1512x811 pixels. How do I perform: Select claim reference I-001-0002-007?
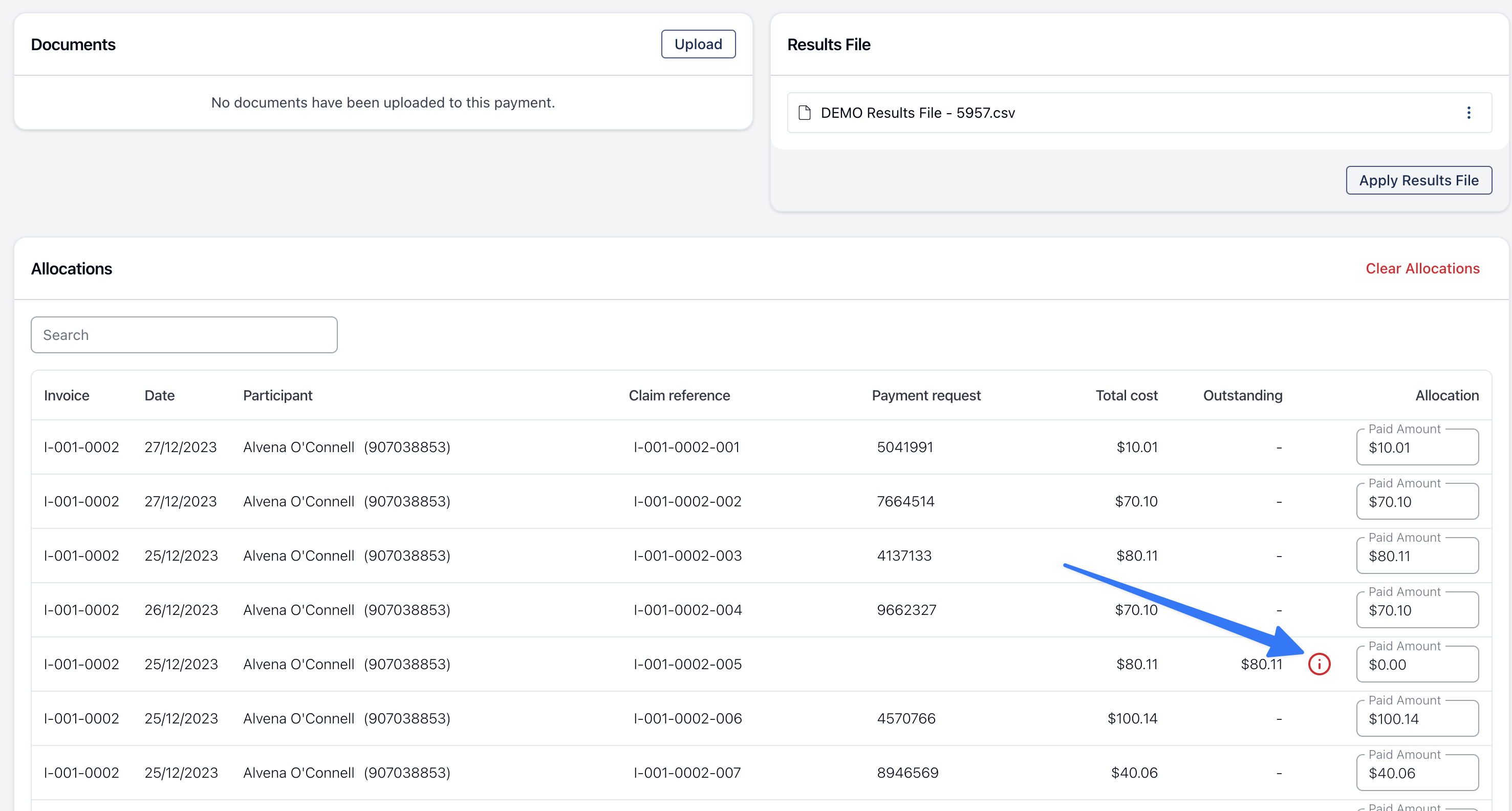[687, 773]
